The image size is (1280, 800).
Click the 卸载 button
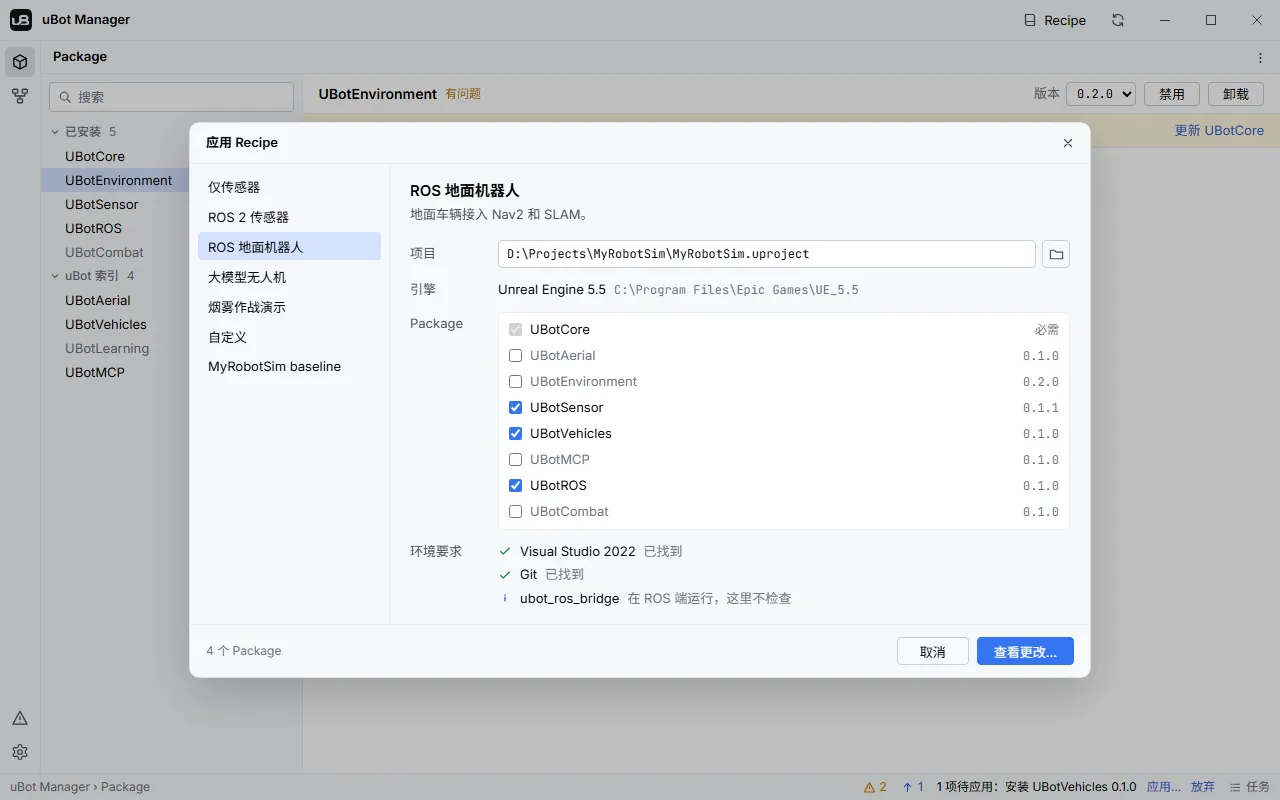tap(1236, 94)
